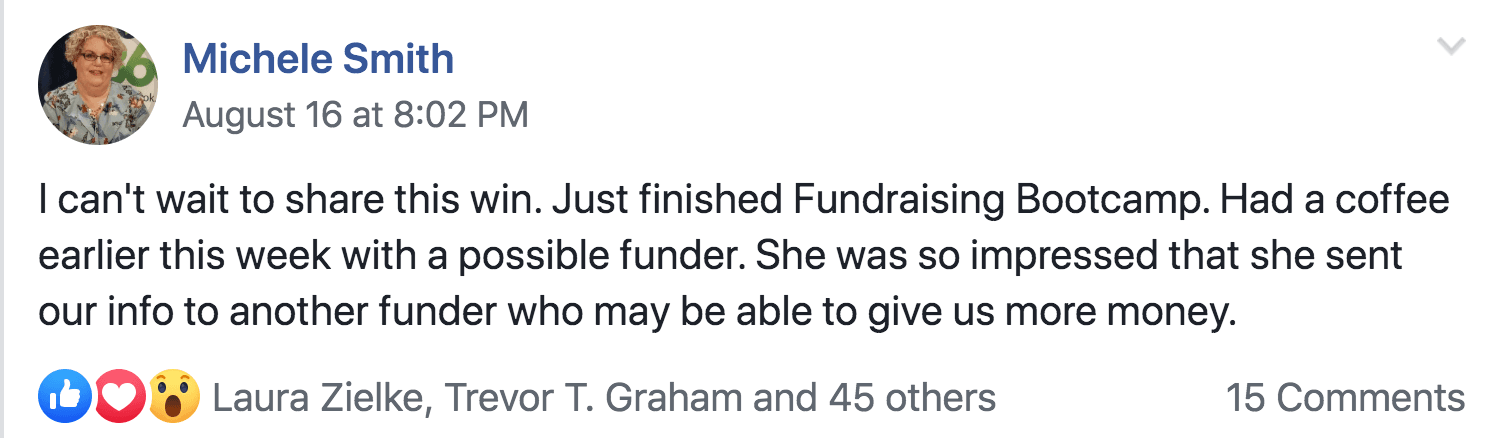Click the yellow Wow face reaction icon
Viewport: 1494px width, 438px height.
pyautogui.click(x=174, y=397)
